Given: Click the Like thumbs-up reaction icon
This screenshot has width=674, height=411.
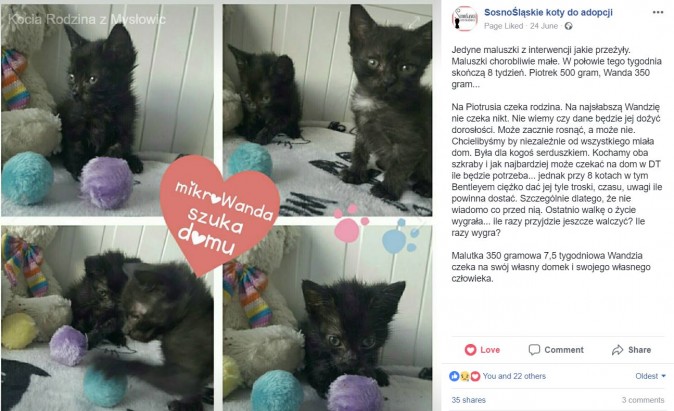Looking at the screenshot, I should [x=454, y=376].
